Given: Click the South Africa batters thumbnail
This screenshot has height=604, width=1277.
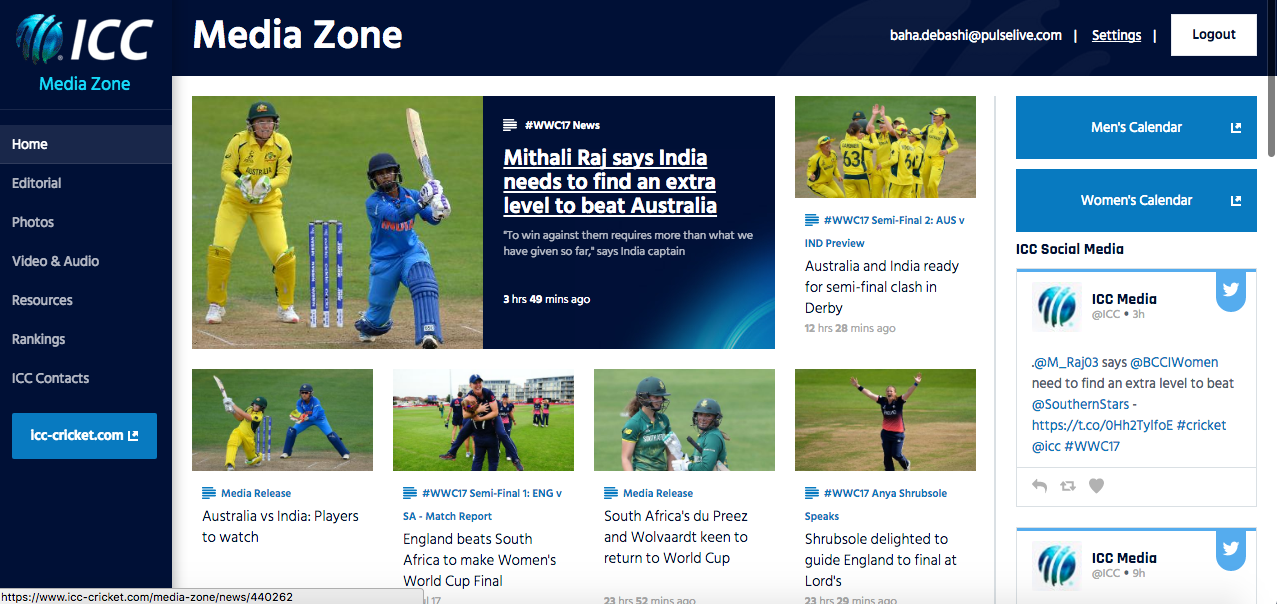Looking at the screenshot, I should click(684, 420).
